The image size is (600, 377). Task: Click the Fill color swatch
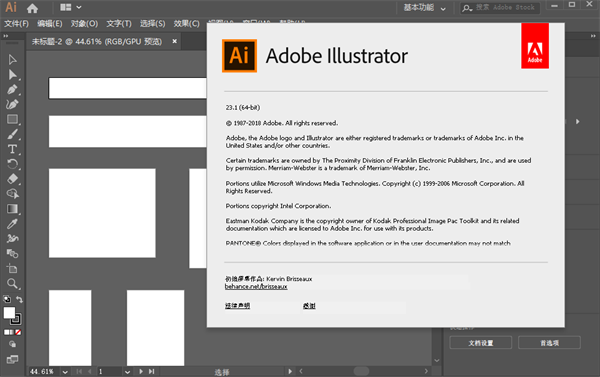coord(9,313)
